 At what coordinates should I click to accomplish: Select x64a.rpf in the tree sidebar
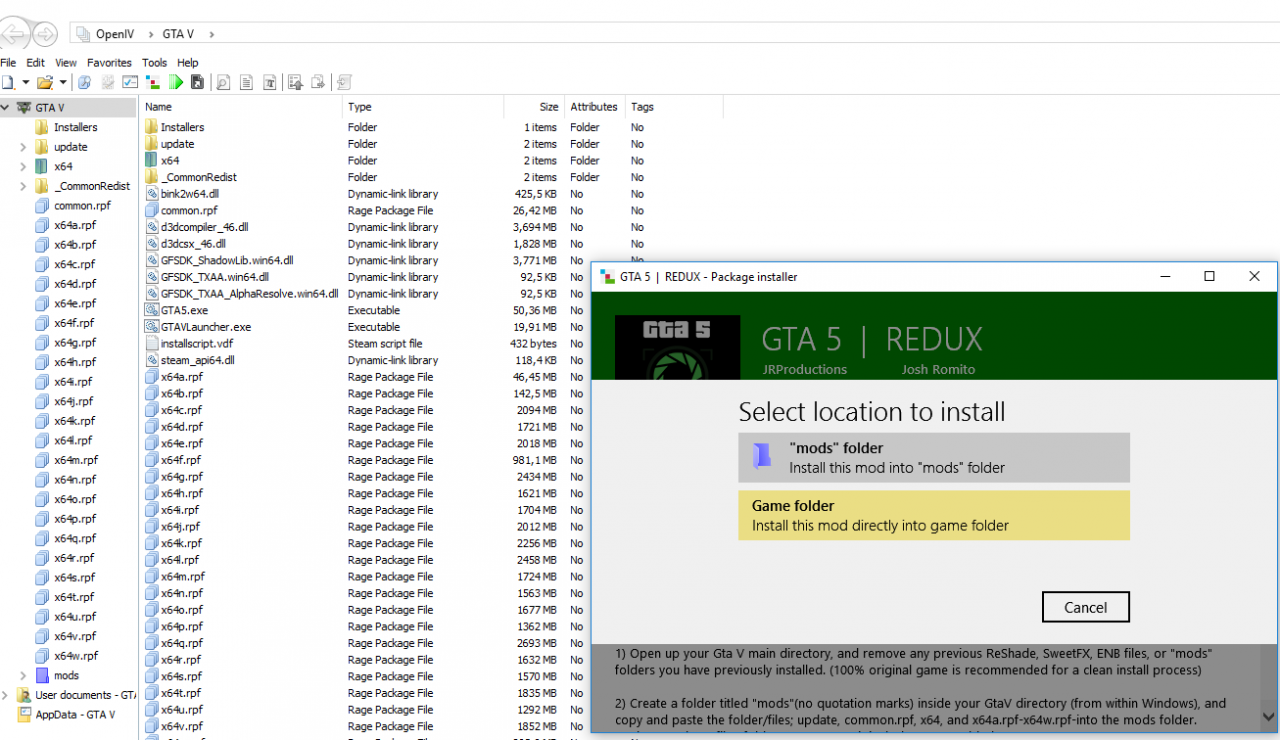coord(74,225)
